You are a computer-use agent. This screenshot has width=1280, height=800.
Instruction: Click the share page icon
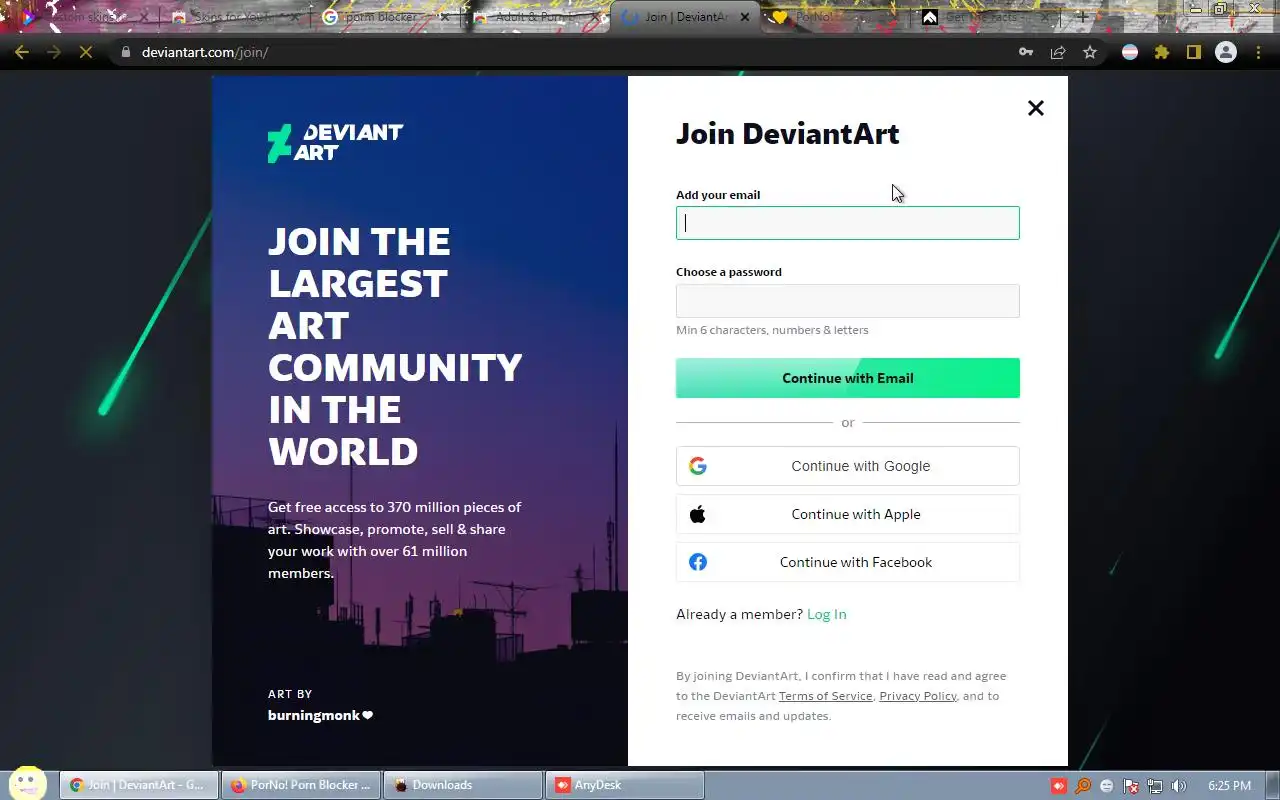[1058, 52]
